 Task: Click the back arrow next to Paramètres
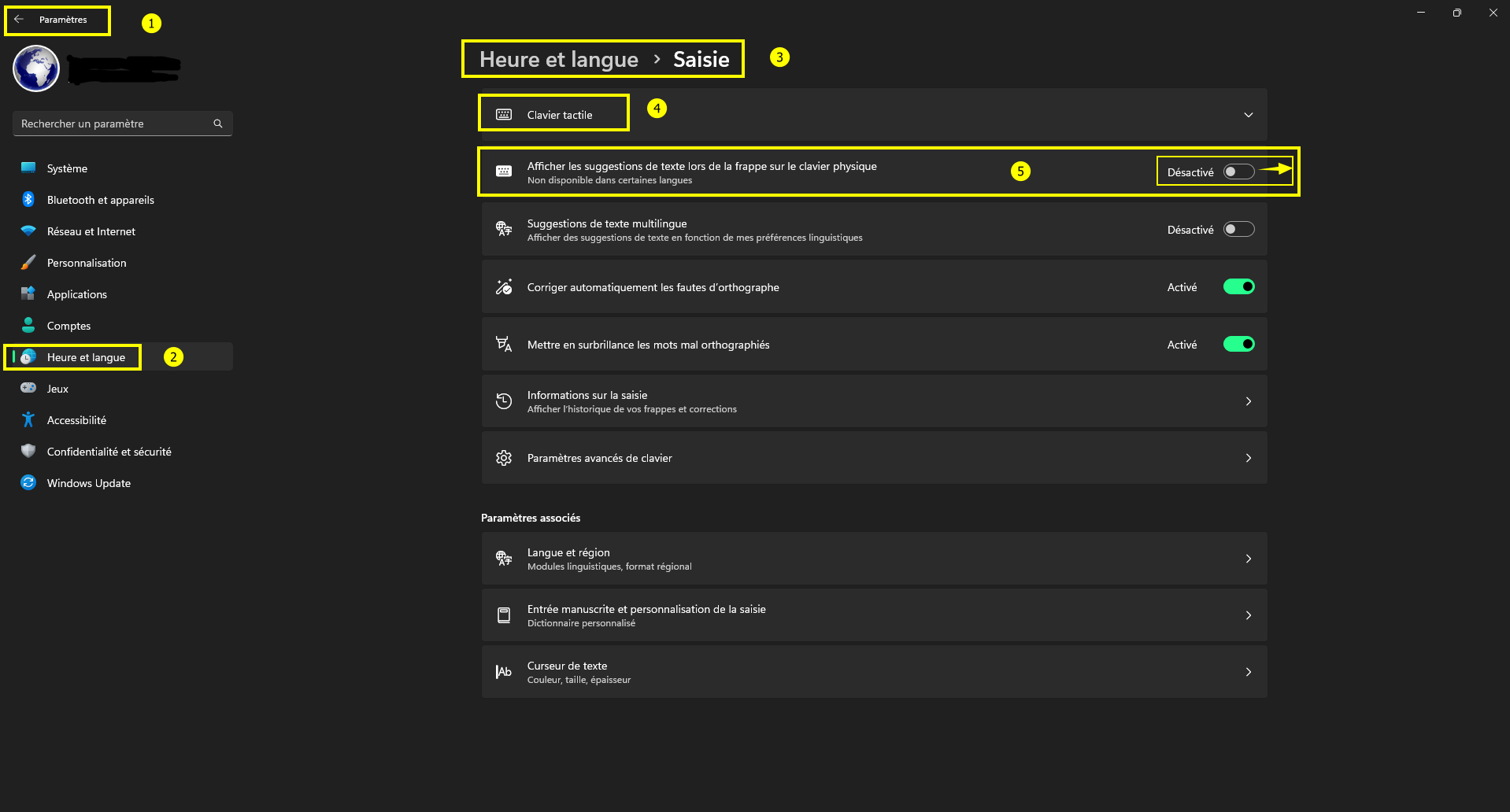coord(19,20)
